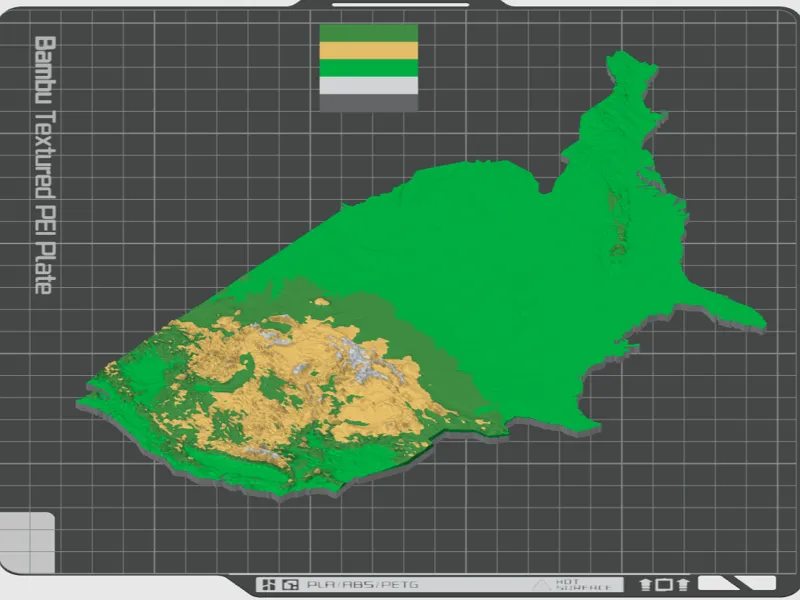This screenshot has height=600, width=800.
Task: Click the left upward arrow icon
Action: 645,585
